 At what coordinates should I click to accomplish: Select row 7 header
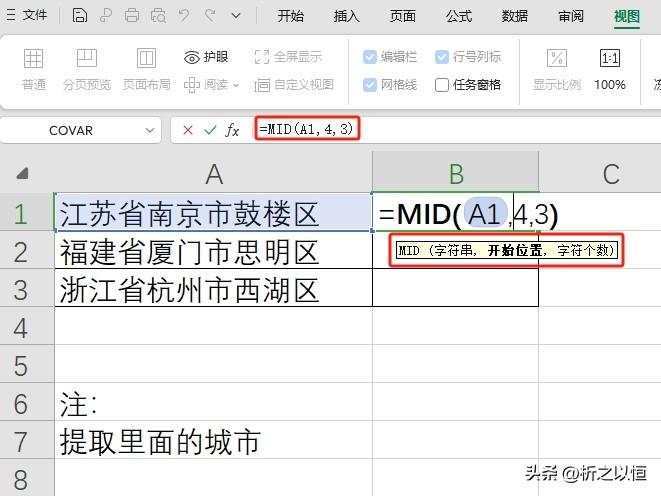click(27, 440)
